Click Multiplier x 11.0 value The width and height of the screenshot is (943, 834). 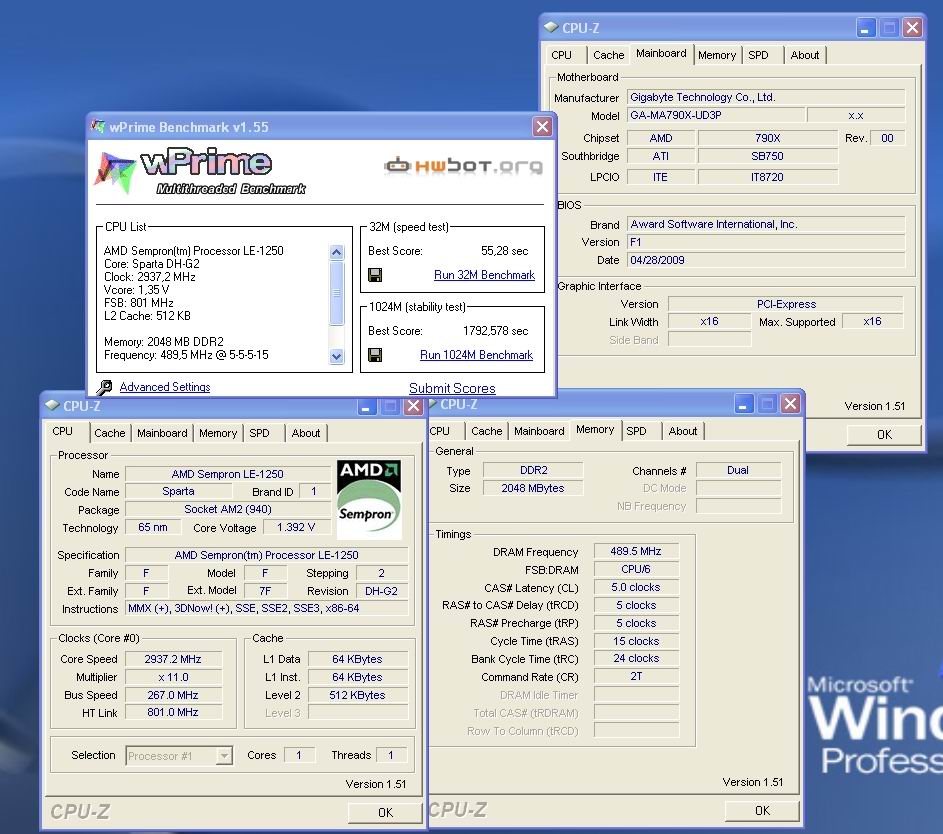click(x=173, y=677)
